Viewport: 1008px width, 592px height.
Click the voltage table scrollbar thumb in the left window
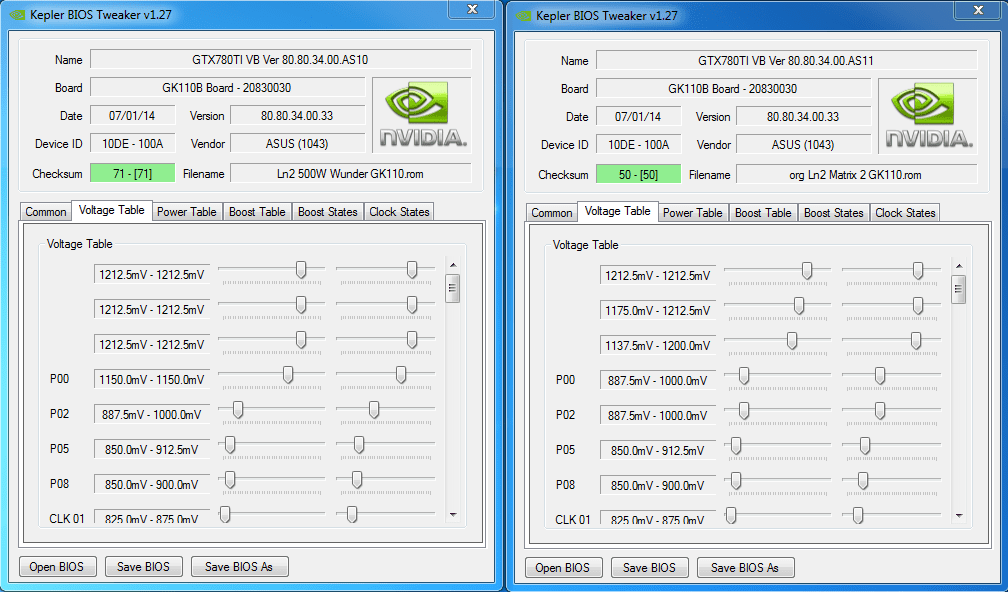pos(453,288)
